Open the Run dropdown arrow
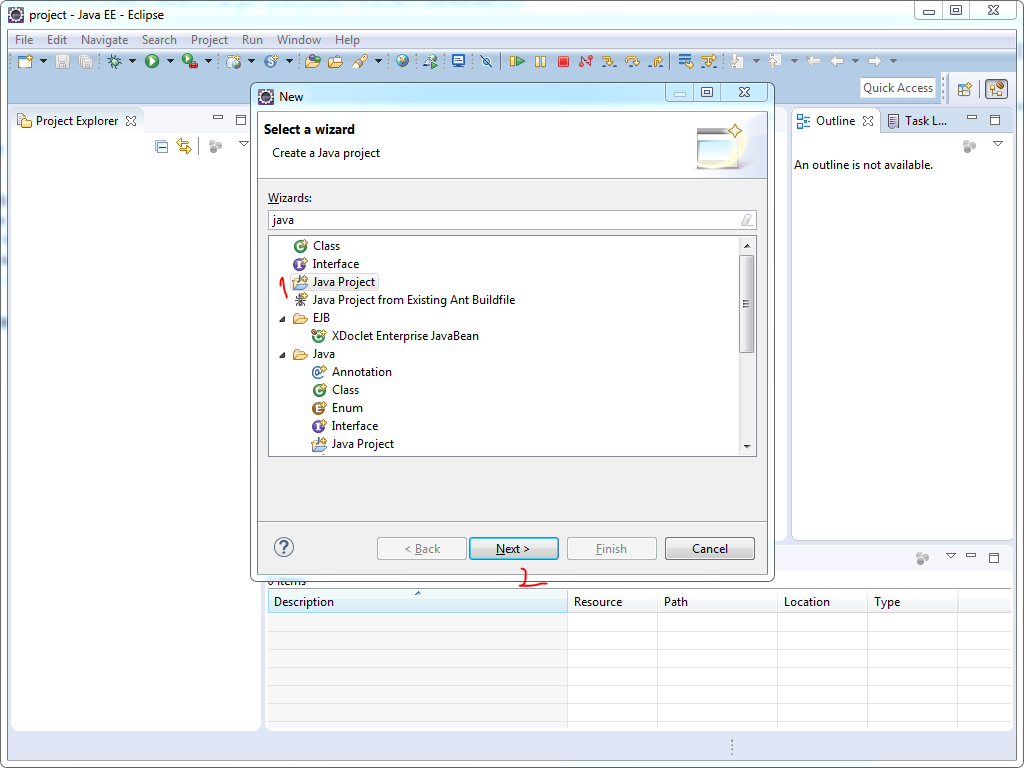Screen dimensions: 1024x768 pyautogui.click(x=170, y=61)
